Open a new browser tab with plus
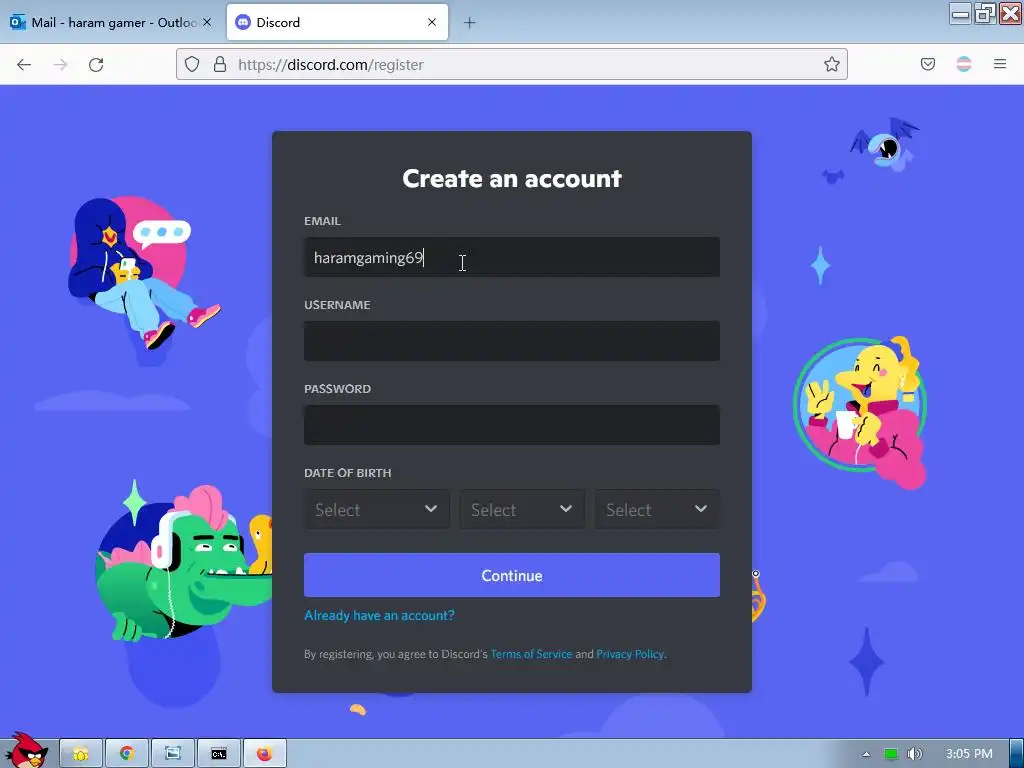The height and width of the screenshot is (768, 1024). click(x=470, y=23)
